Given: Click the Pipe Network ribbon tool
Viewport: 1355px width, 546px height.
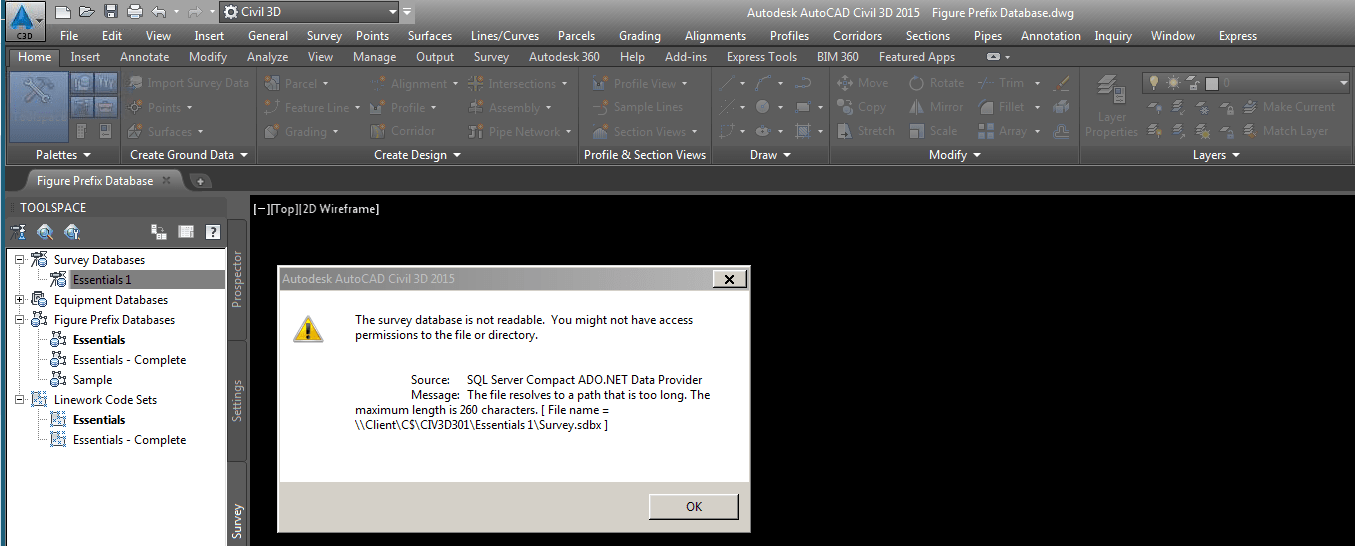Looking at the screenshot, I should 520,131.
